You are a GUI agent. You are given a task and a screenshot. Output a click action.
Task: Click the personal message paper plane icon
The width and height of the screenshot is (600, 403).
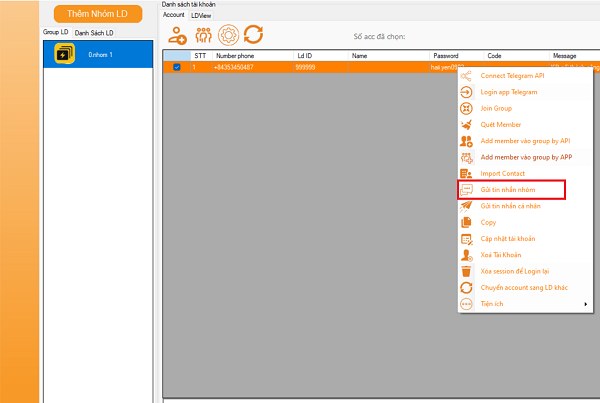(x=466, y=206)
